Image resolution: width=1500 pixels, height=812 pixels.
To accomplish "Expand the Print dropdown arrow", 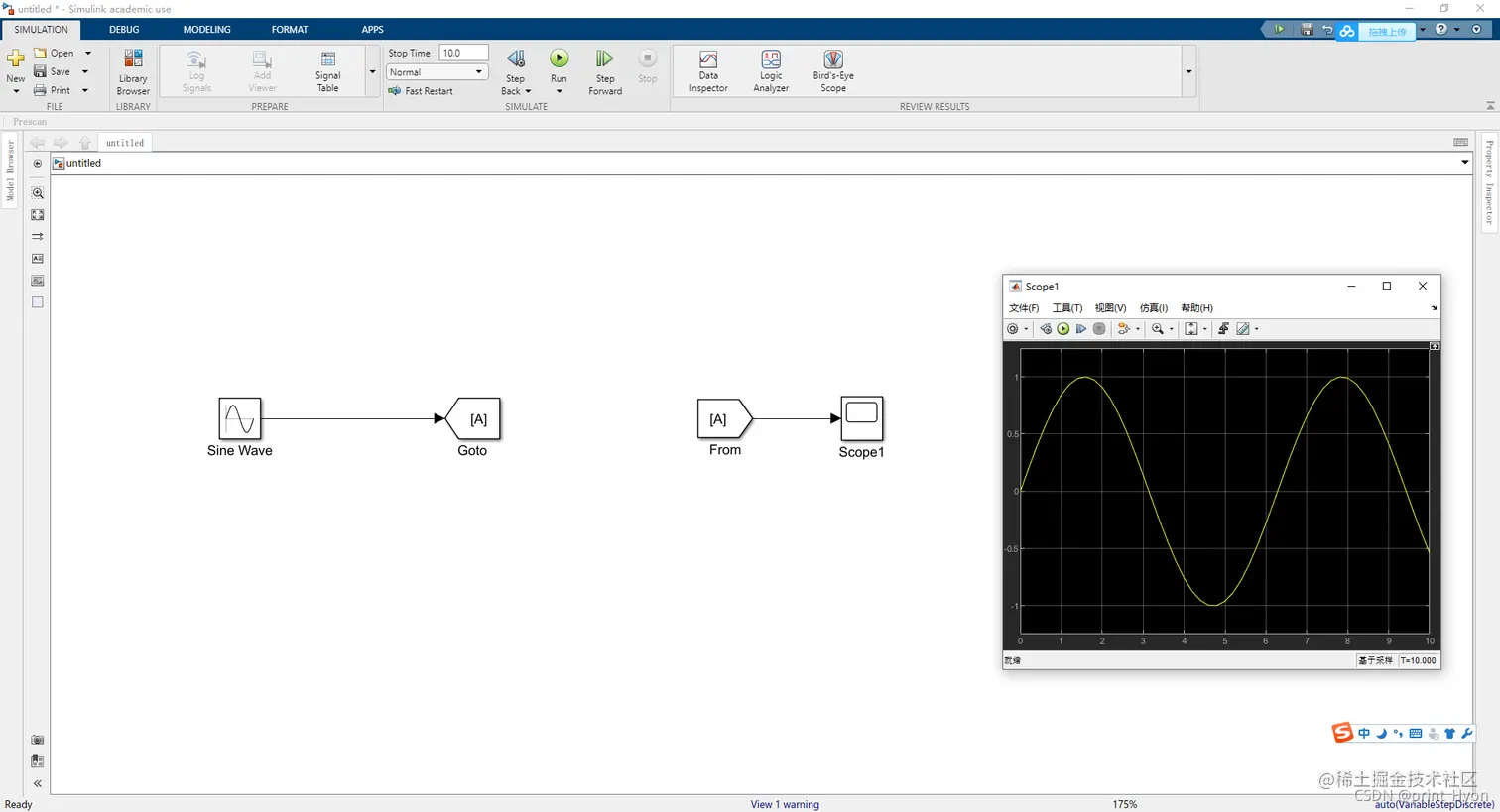I will [85, 90].
